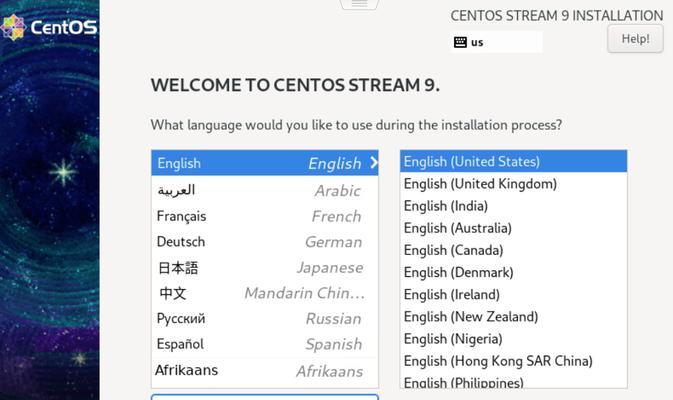Click the handle at top center

tap(359, 4)
